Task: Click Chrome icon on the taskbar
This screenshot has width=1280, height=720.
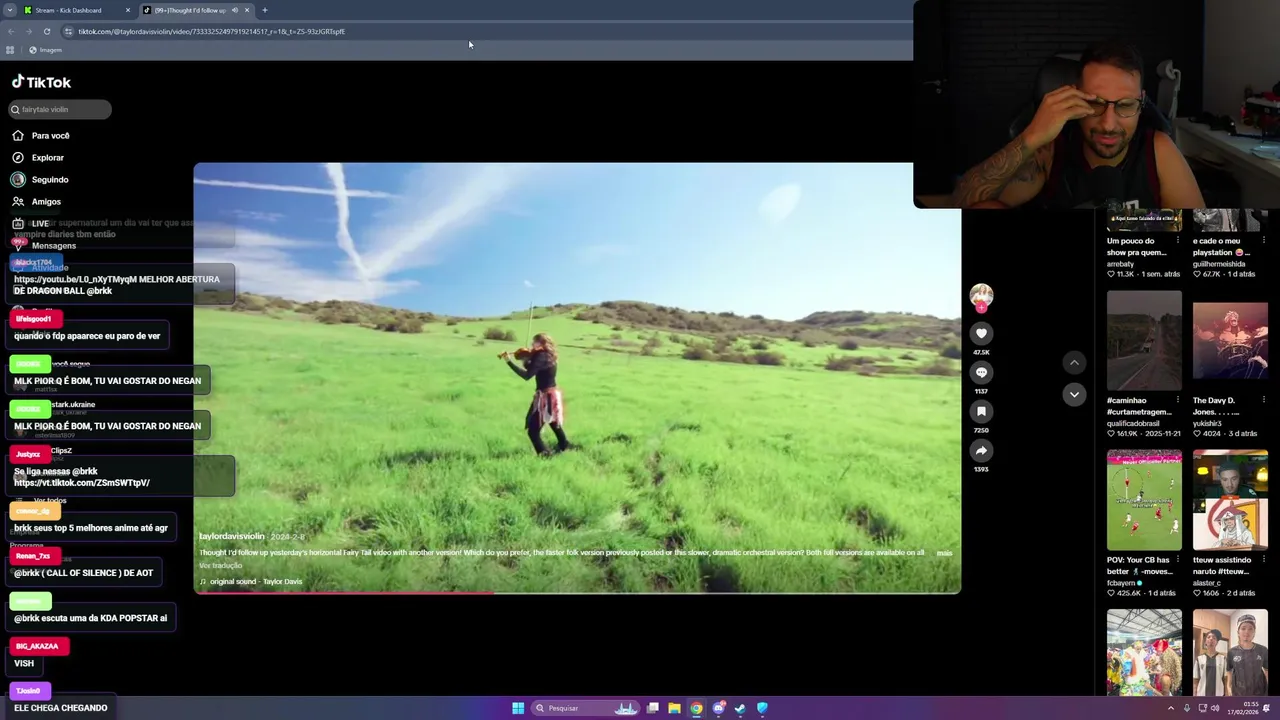Action: [x=697, y=708]
